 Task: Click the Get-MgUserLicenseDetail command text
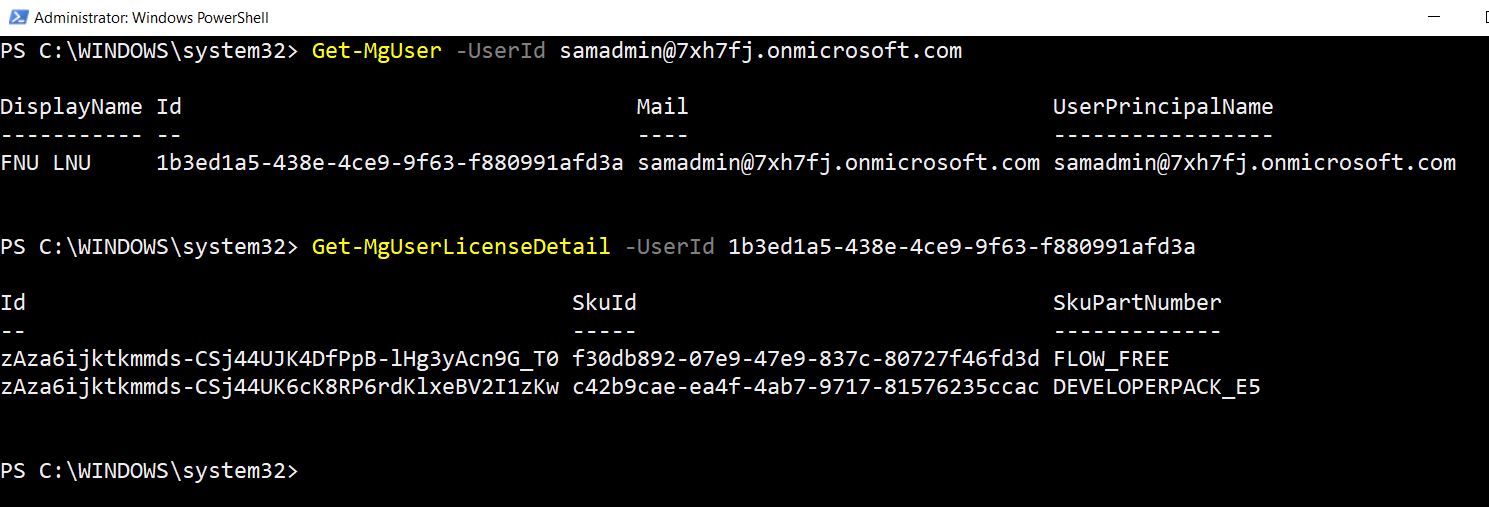point(461,247)
